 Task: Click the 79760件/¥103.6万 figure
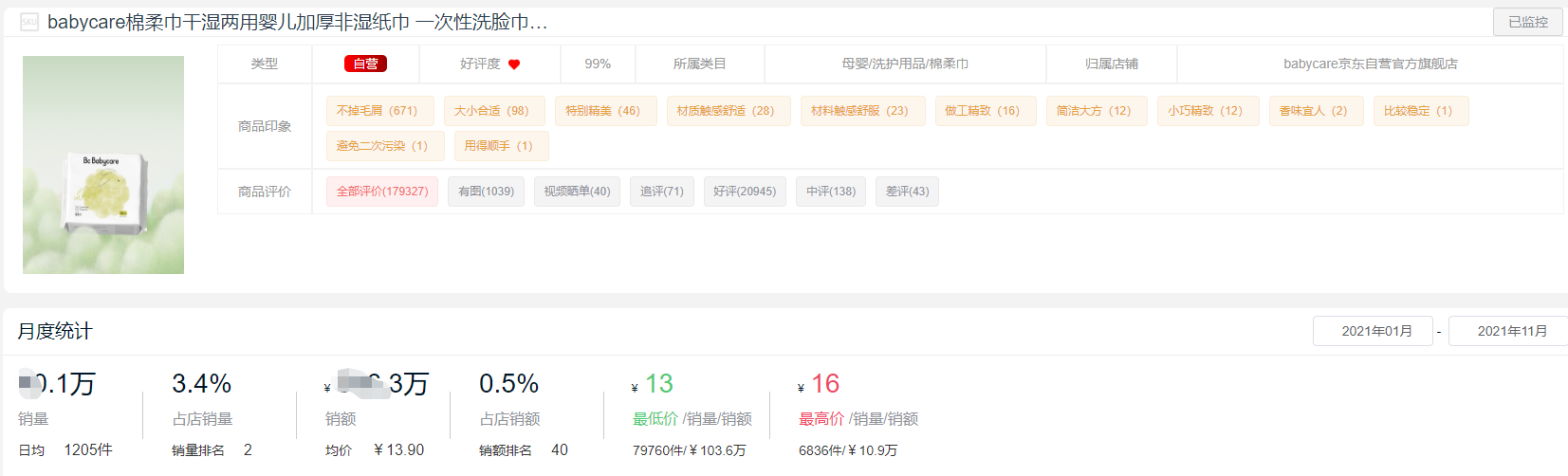[690, 450]
